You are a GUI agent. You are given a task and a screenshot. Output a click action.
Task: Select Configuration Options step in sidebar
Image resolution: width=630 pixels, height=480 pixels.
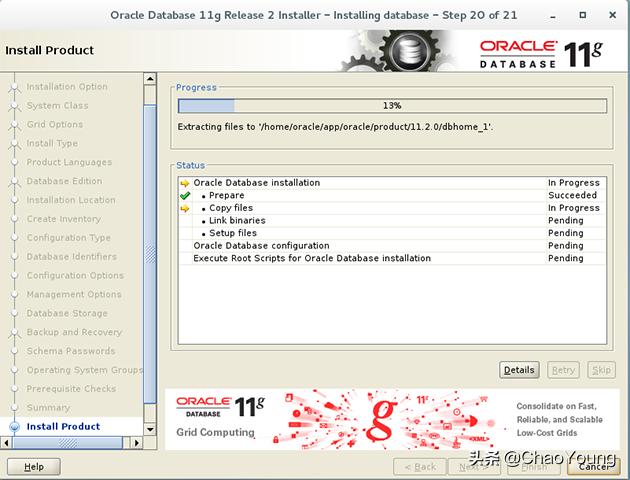click(x=75, y=275)
